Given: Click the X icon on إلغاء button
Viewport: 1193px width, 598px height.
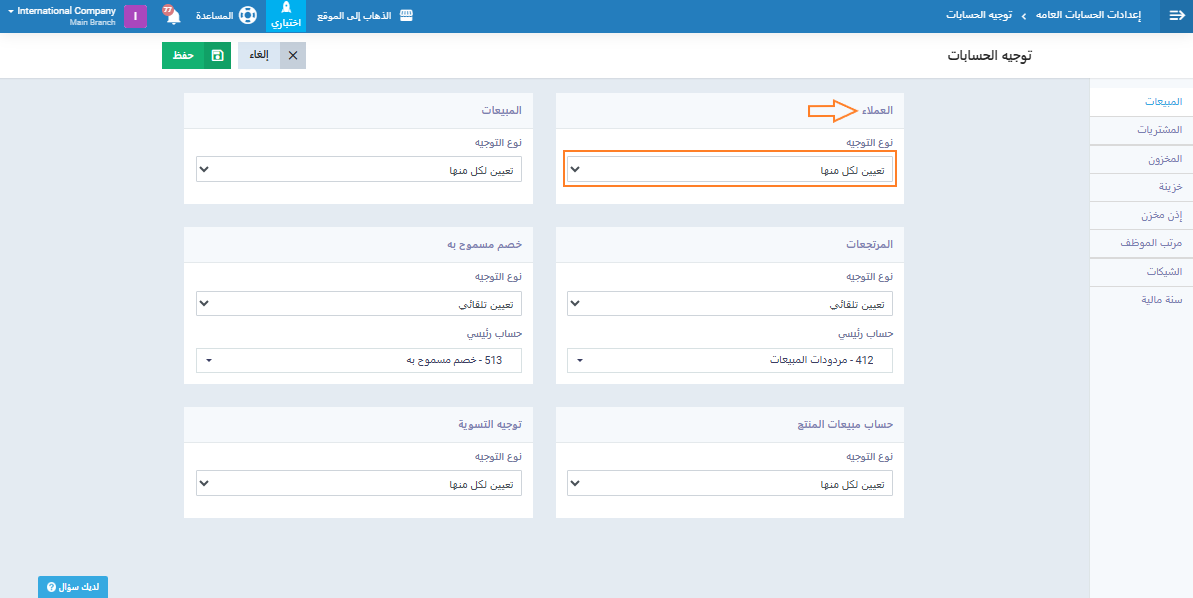Looking at the screenshot, I should click(293, 56).
